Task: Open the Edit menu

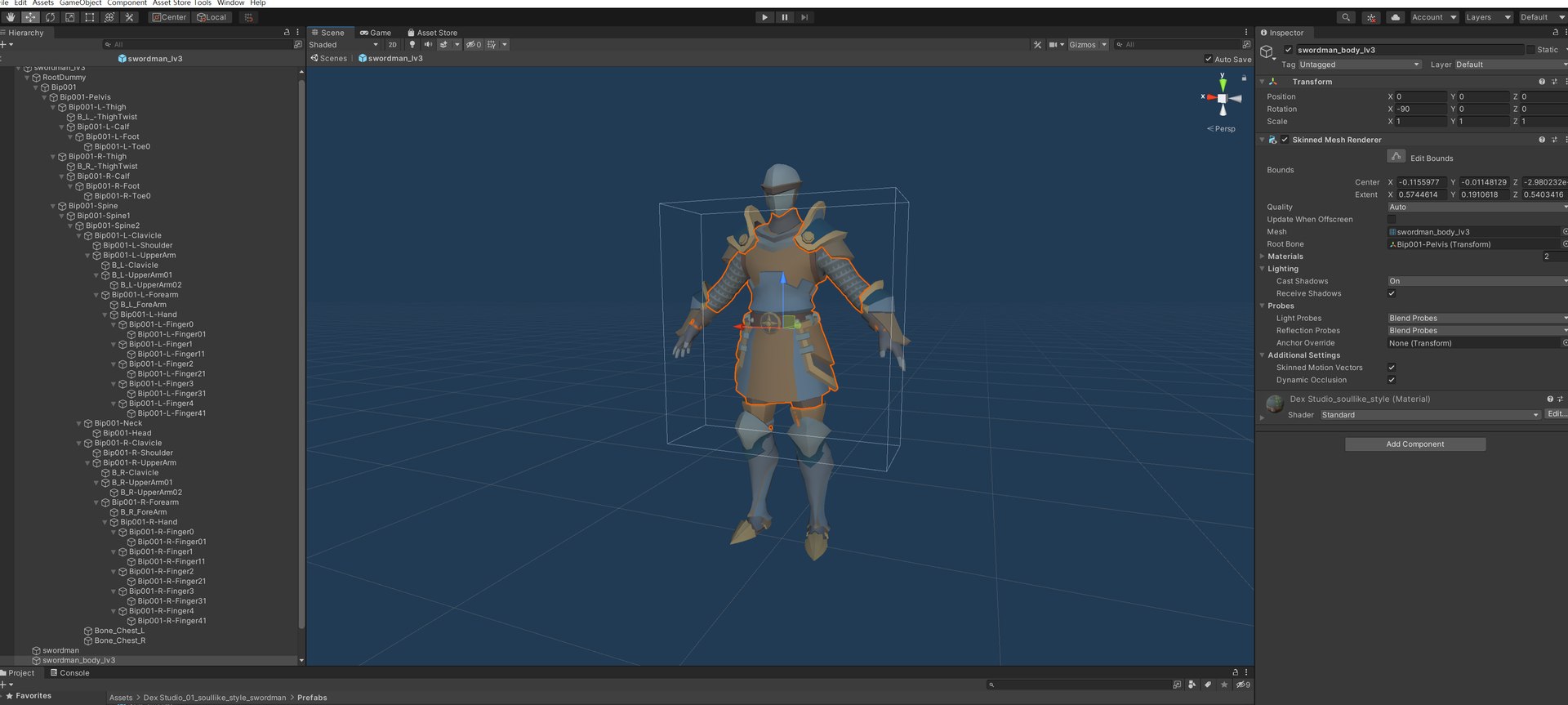Action: pyautogui.click(x=20, y=3)
